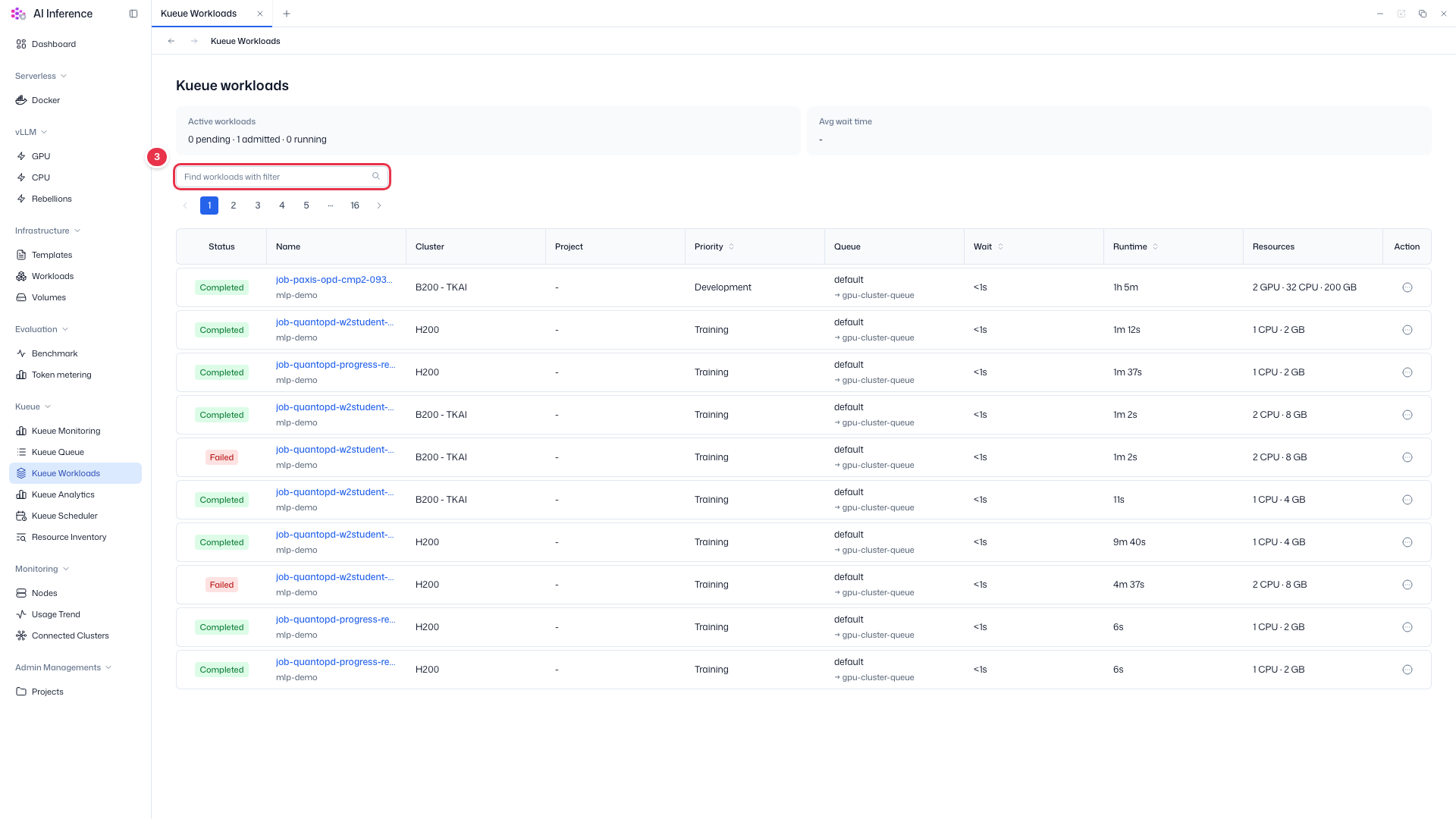This screenshot has height=819, width=1456.
Task: Go to page 16 of workloads
Action: pos(355,206)
